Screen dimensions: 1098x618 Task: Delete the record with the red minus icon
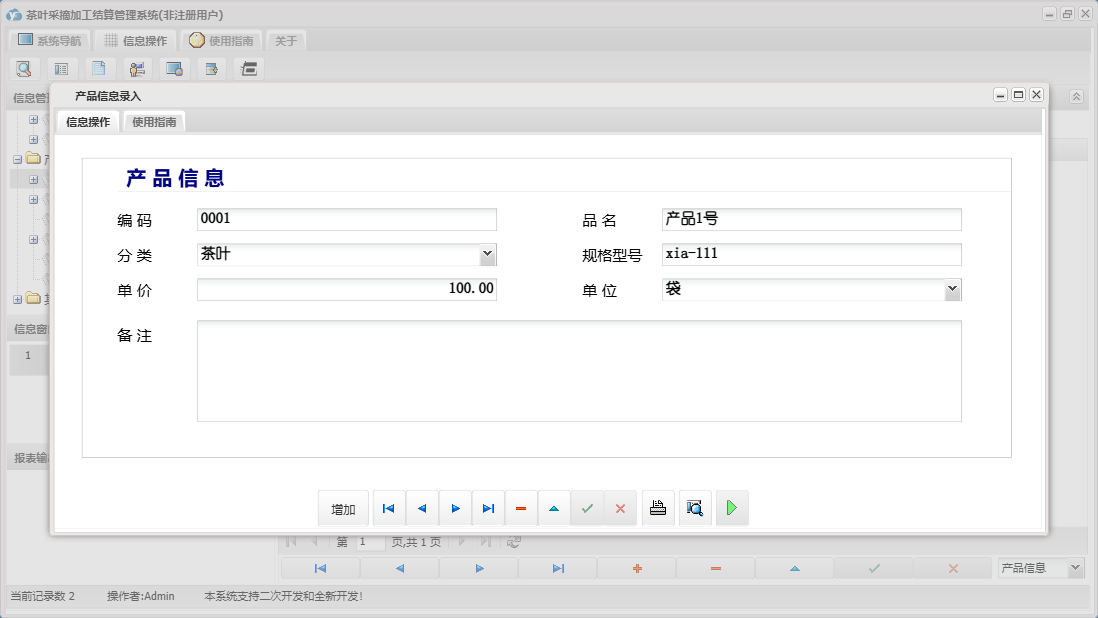[520, 508]
